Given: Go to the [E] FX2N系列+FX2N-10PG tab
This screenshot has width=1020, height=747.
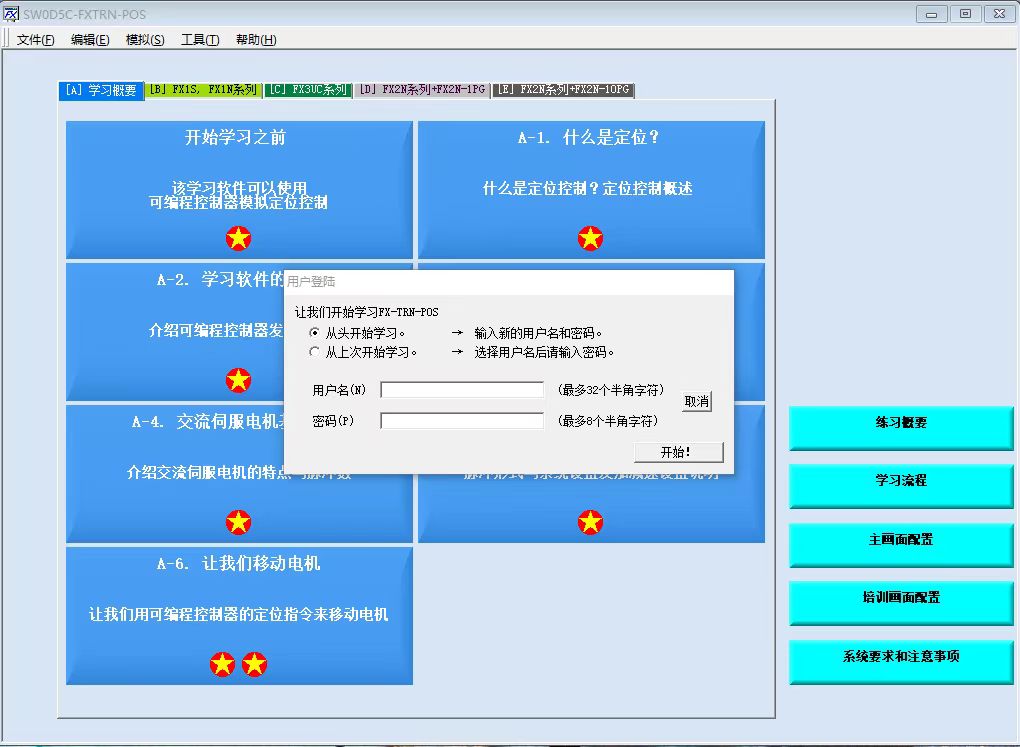Looking at the screenshot, I should pyautogui.click(x=563, y=90).
